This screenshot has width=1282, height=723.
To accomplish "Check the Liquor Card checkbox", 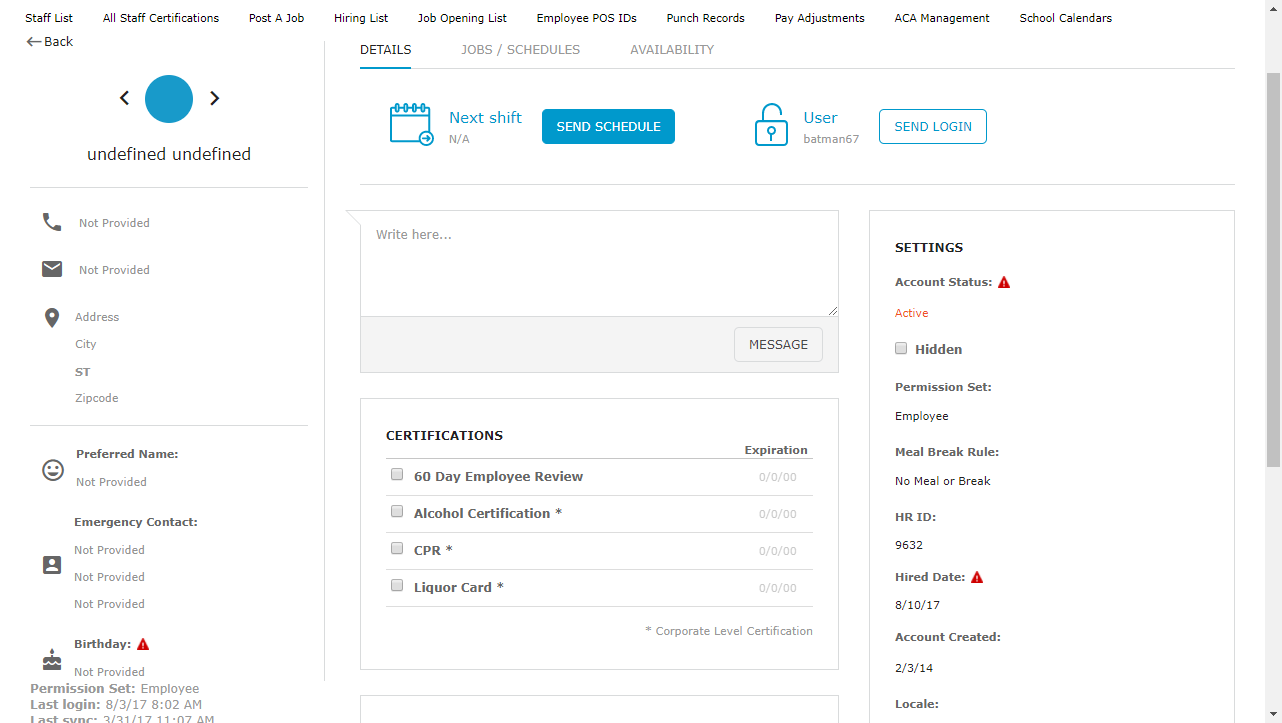I will [x=397, y=586].
